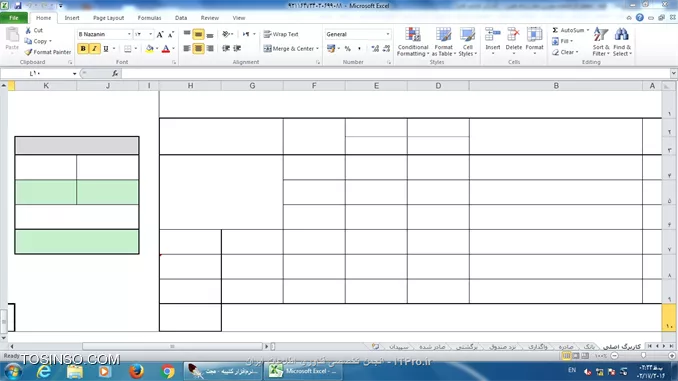Click the Clear button in Editing
Image resolution: width=678 pixels, height=381 pixels.
click(x=565, y=52)
